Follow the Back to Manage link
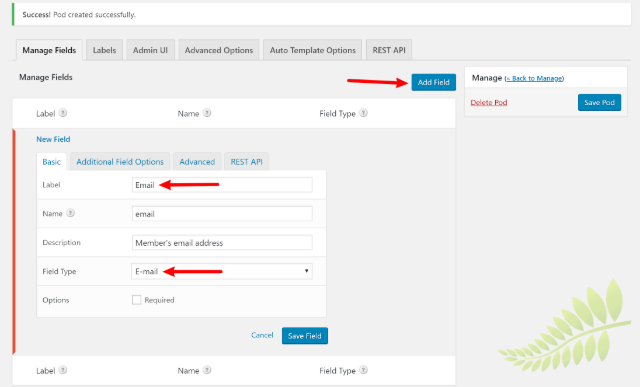This screenshot has height=387, width=640. (534, 78)
